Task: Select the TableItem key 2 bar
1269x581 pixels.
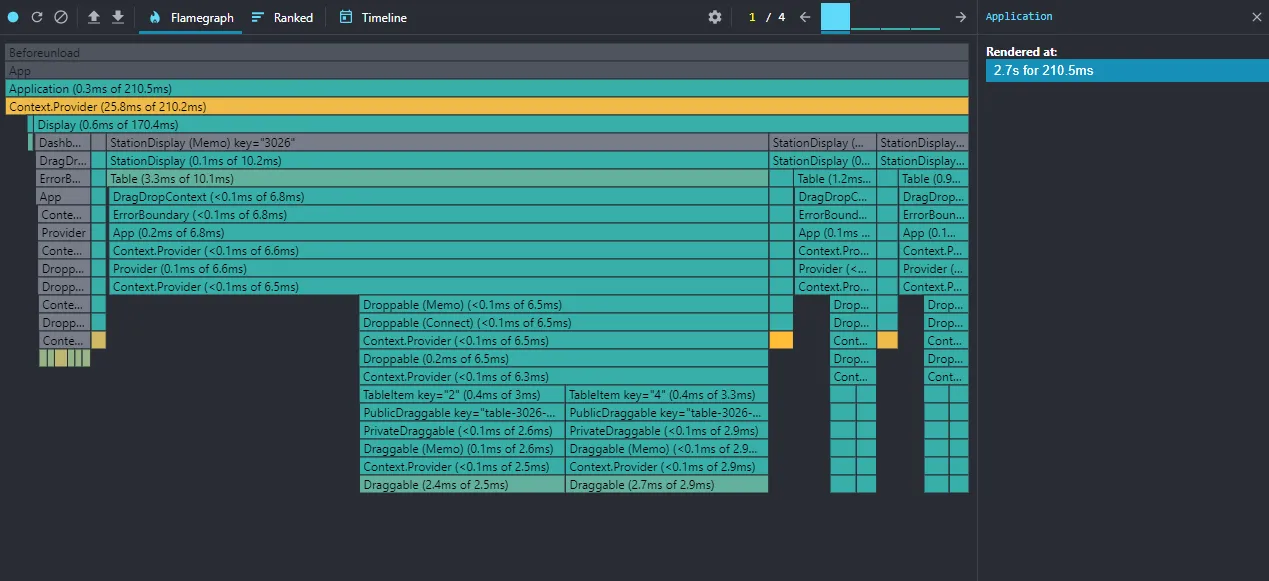Action: [462, 394]
